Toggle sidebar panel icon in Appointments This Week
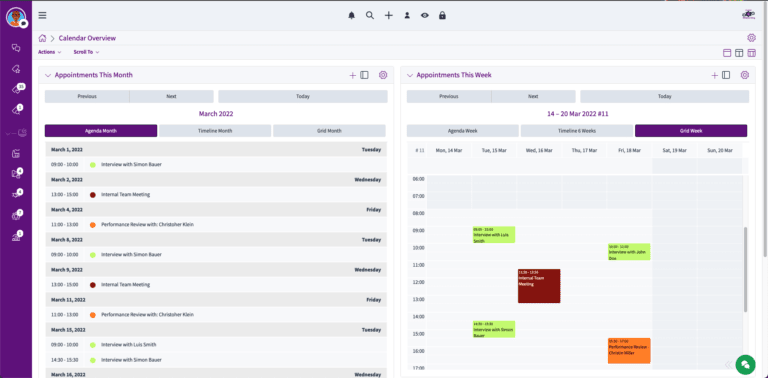The width and height of the screenshot is (768, 378). click(x=726, y=75)
